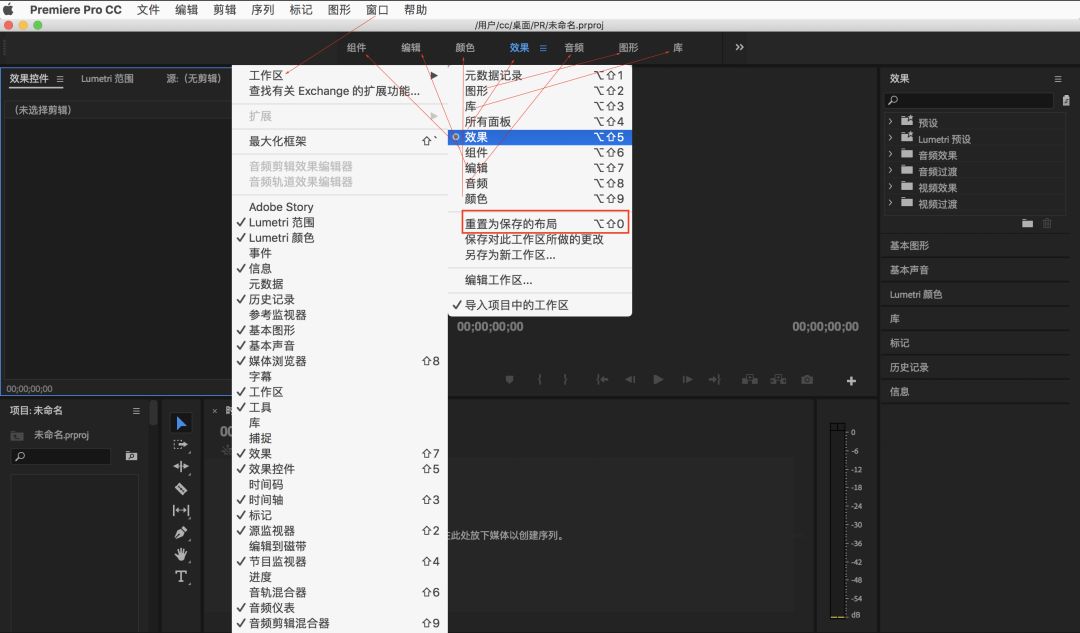The width and height of the screenshot is (1080, 633).
Task: Open the 效果控件 panel menu icon
Action: coord(60,79)
